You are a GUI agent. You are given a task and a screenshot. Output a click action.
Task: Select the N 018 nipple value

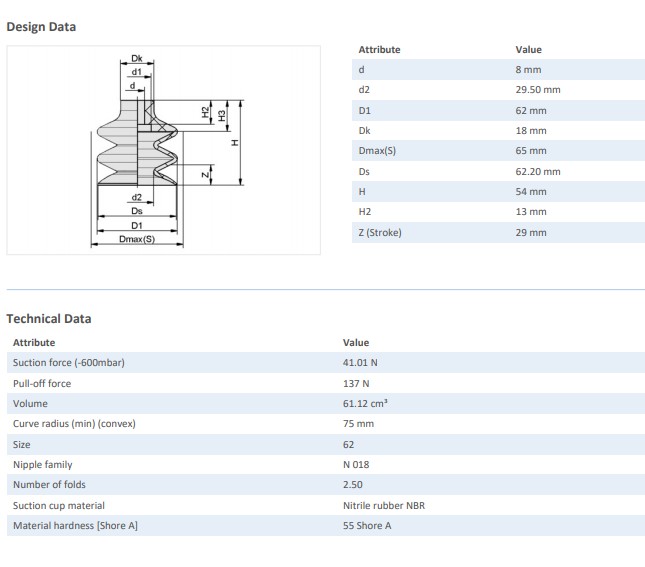point(357,464)
